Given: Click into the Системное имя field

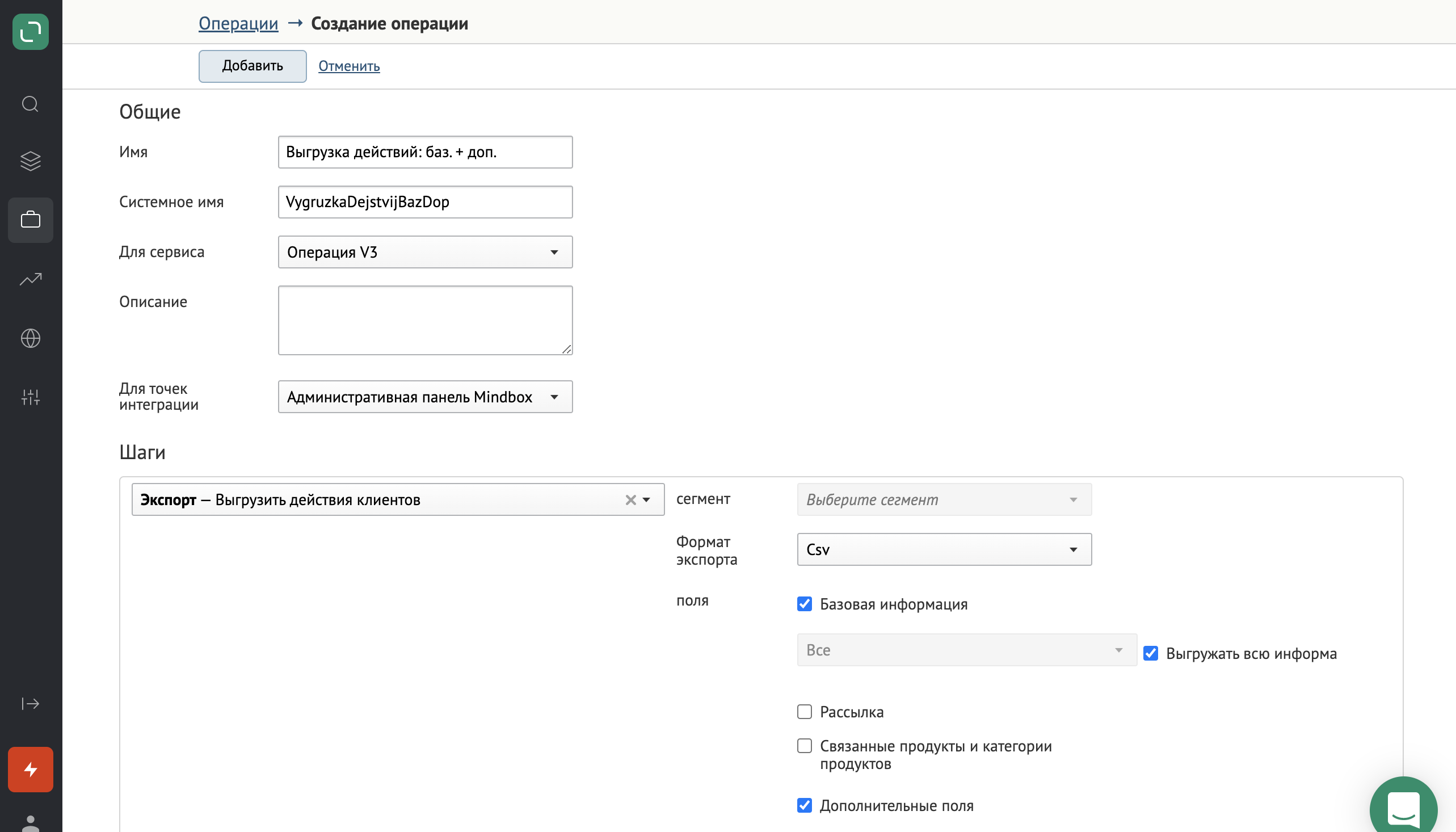Looking at the screenshot, I should coord(425,201).
